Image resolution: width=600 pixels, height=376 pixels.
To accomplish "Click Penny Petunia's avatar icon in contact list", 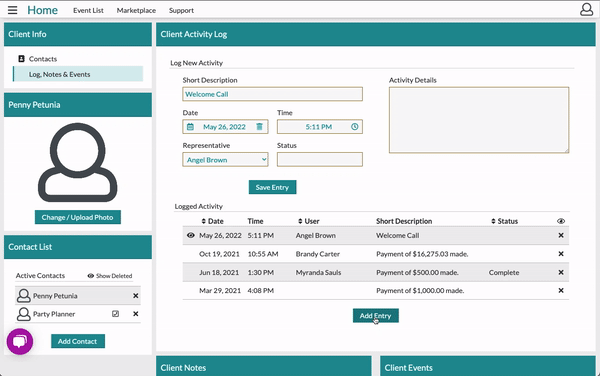I will 24,296.
